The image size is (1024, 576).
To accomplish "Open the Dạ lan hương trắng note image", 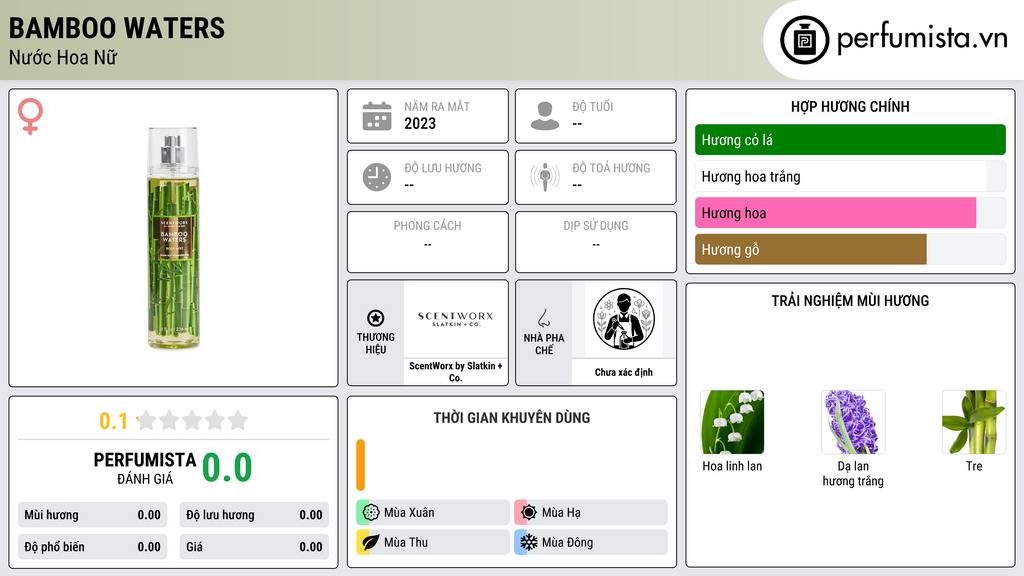I will [853, 422].
